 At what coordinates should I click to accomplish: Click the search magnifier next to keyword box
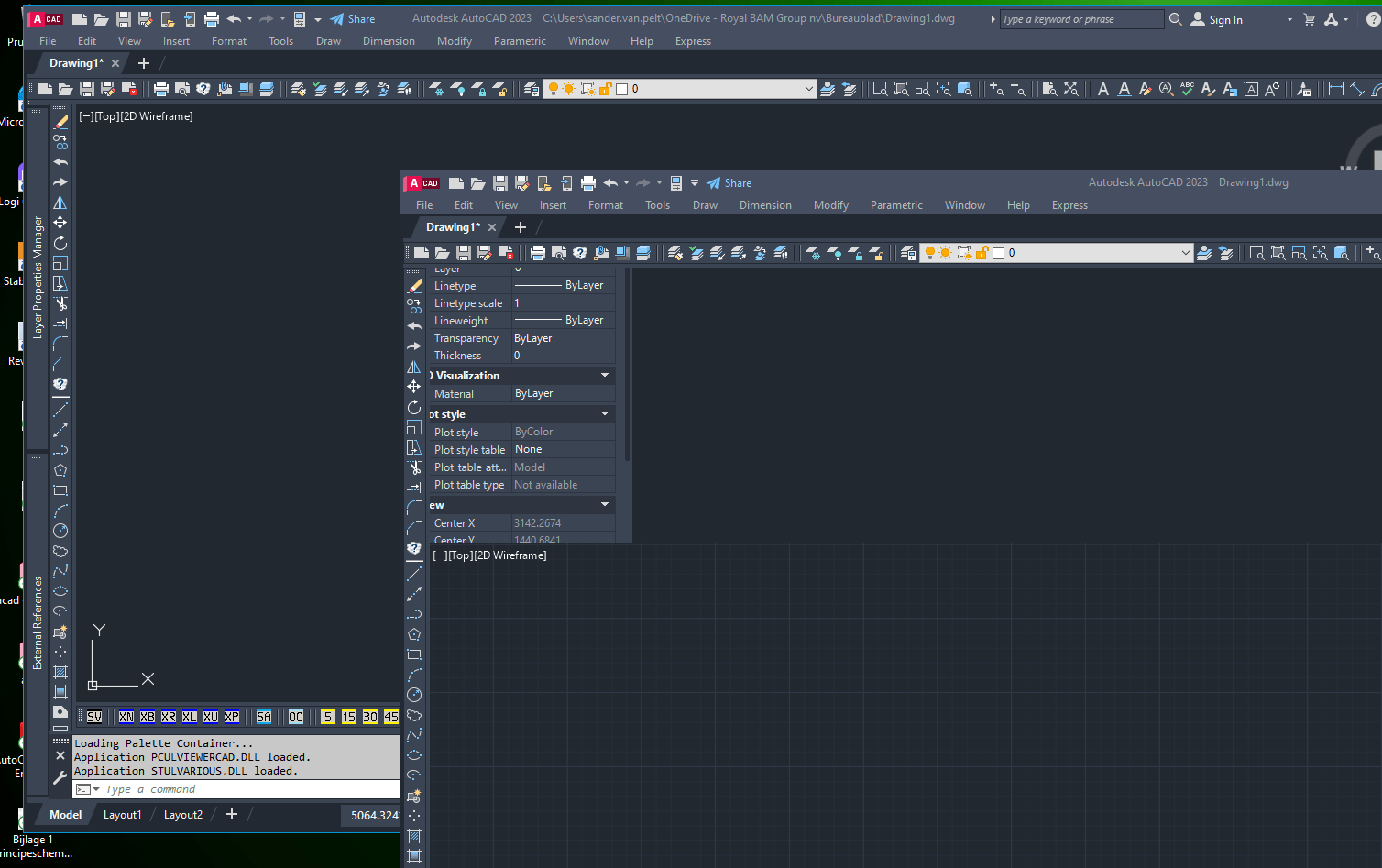tap(1176, 19)
